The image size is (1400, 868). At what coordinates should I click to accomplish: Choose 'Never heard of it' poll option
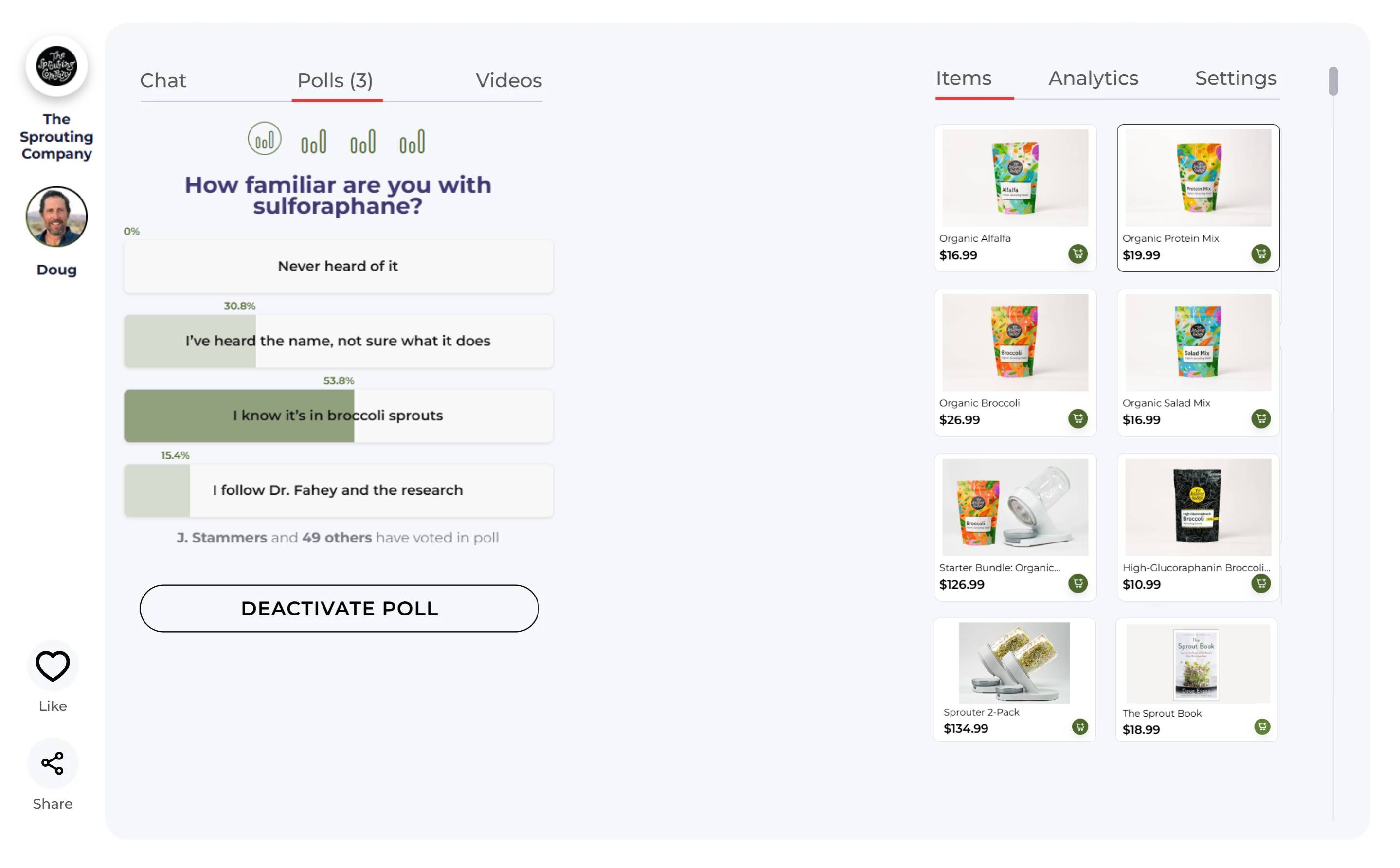coord(338,266)
